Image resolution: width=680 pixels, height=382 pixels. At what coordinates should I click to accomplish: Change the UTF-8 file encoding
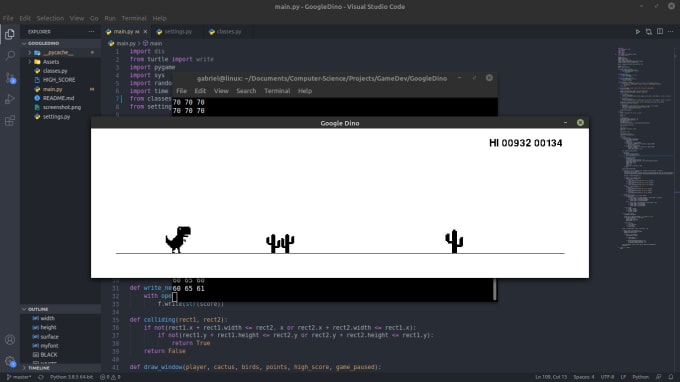pos(607,377)
